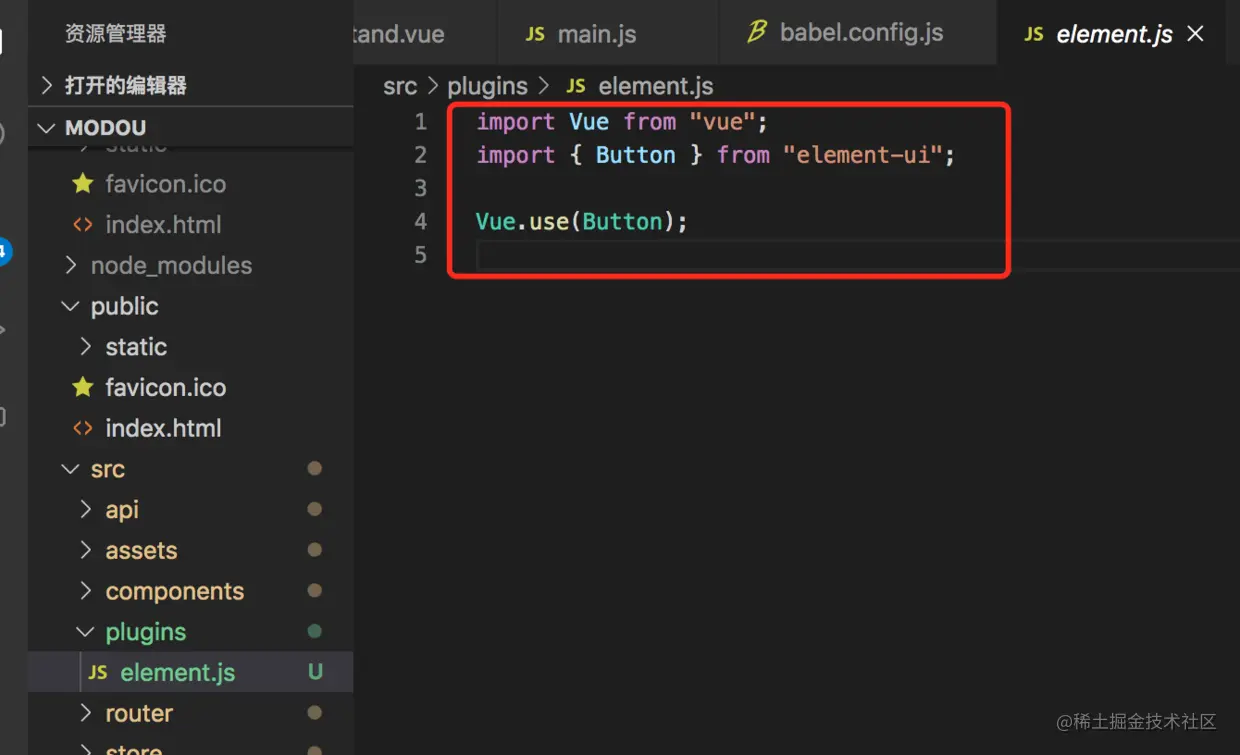Switch to the main.js tab
The image size is (1240, 755).
[596, 34]
